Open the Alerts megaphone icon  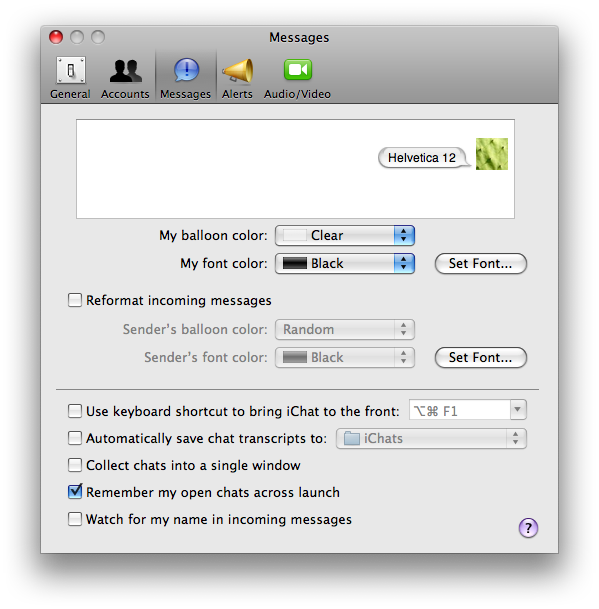(237, 70)
